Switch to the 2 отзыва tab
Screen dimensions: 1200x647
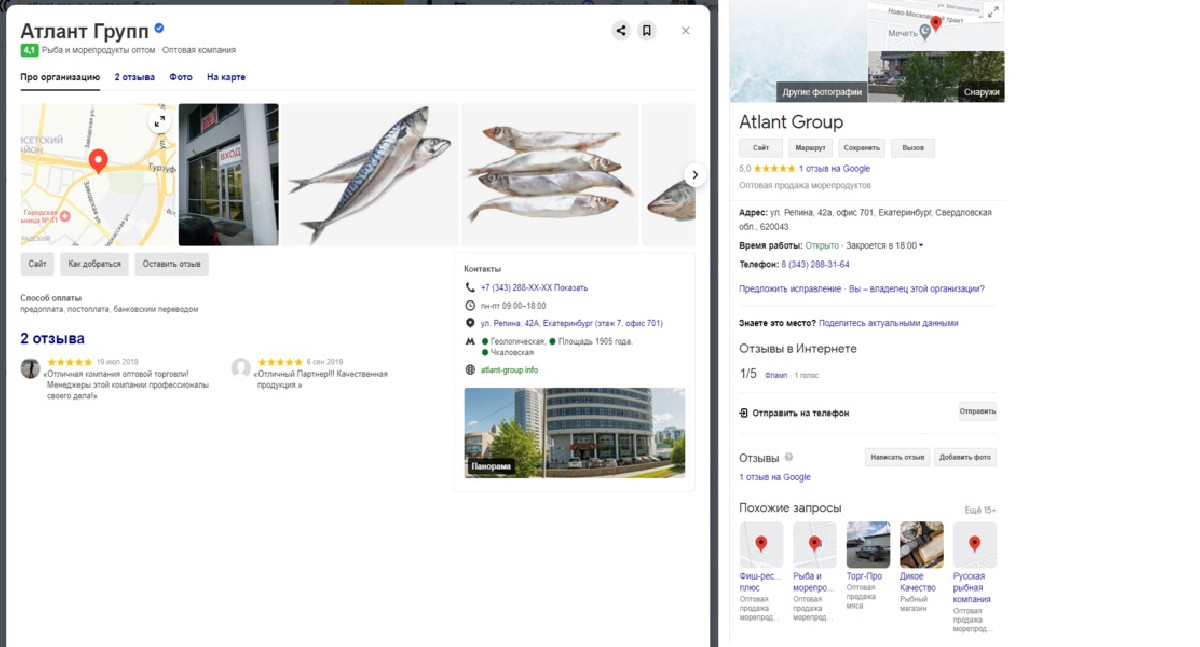[135, 77]
